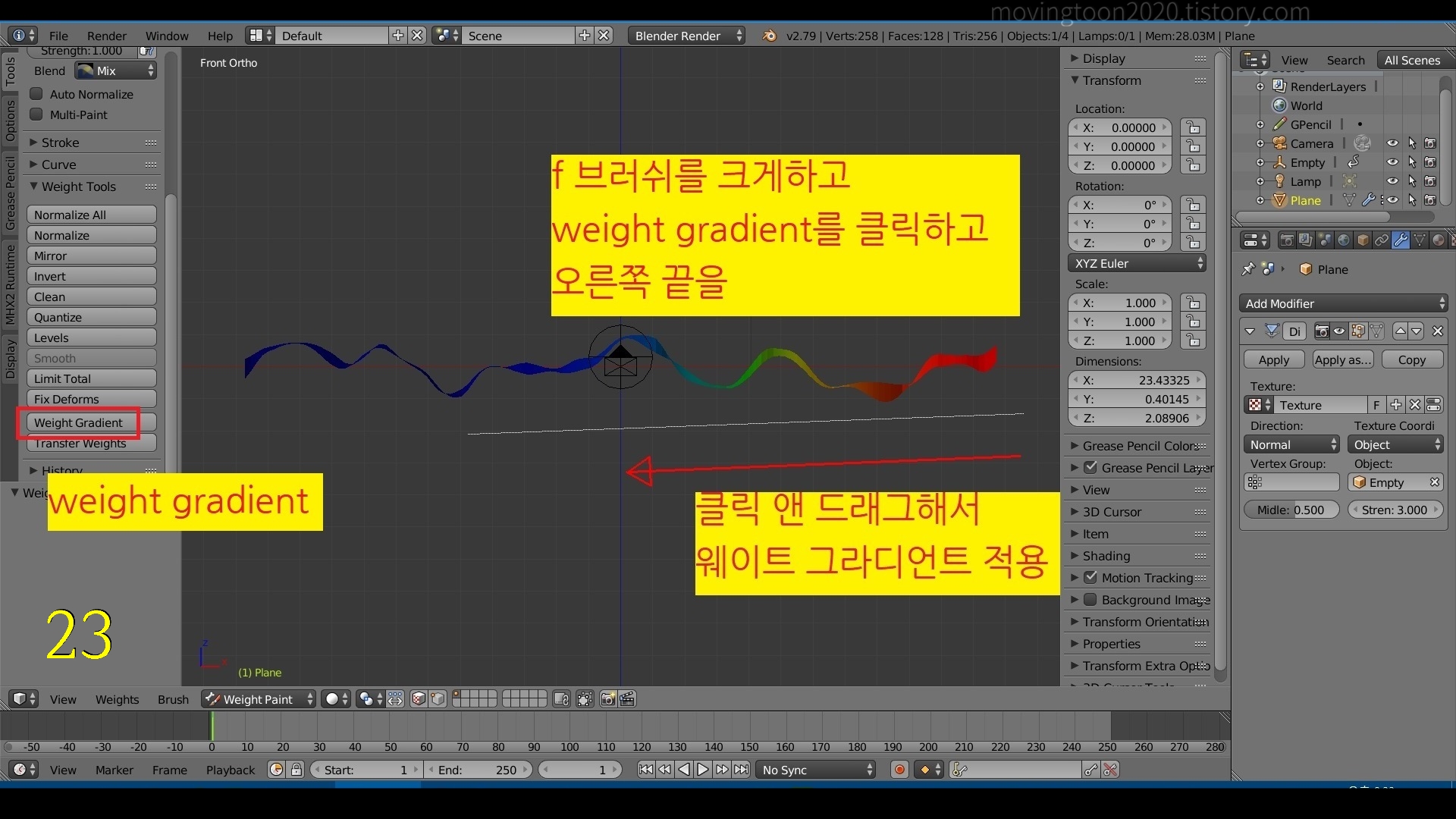Lock the X location value
Viewport: 1456px width, 819px height.
(1194, 127)
